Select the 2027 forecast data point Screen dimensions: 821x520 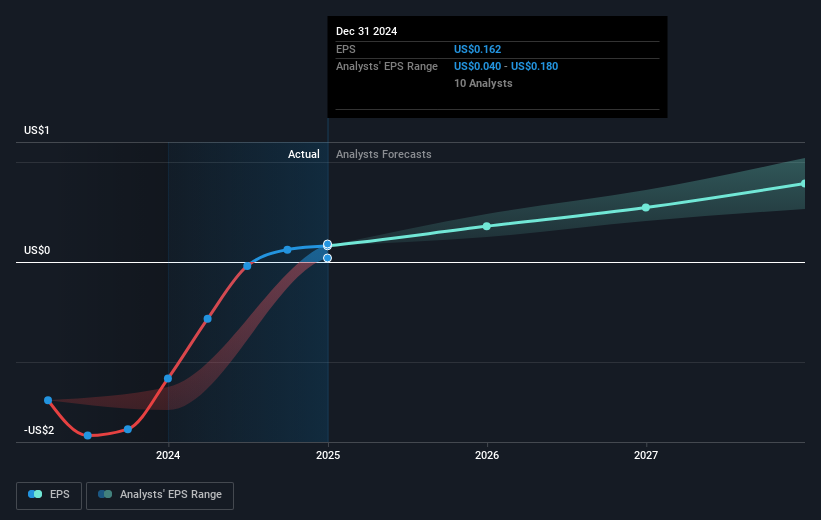pos(646,207)
